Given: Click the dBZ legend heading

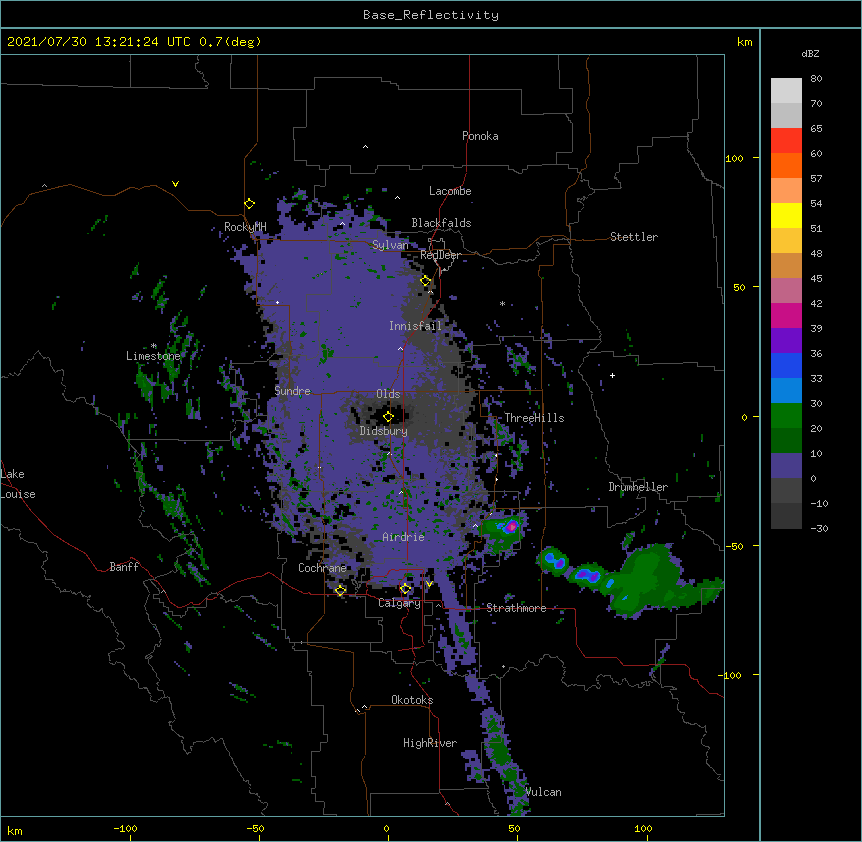Looking at the screenshot, I should click(810, 54).
